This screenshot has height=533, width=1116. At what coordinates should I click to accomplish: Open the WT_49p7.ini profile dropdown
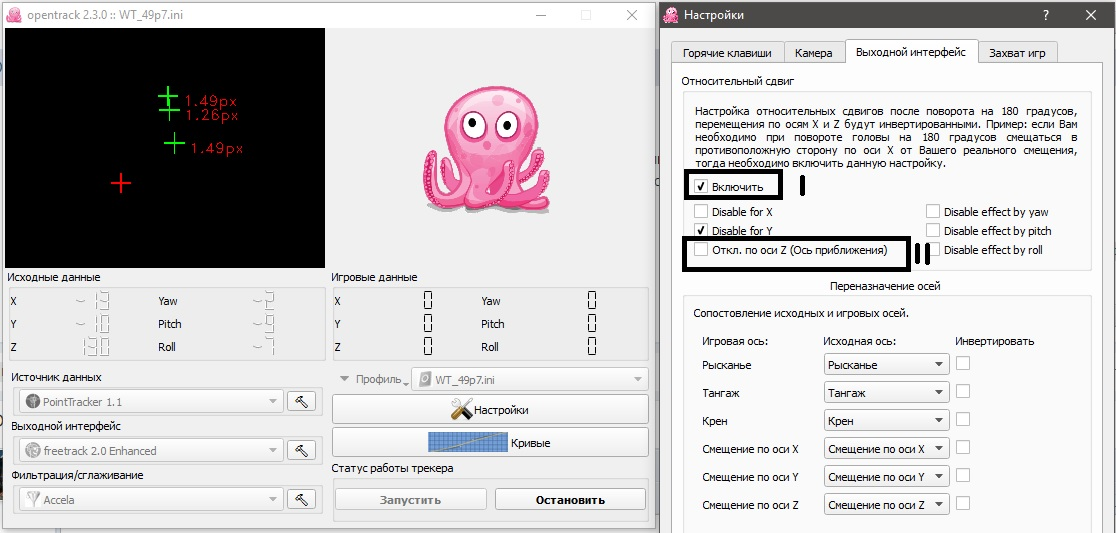[x=530, y=379]
